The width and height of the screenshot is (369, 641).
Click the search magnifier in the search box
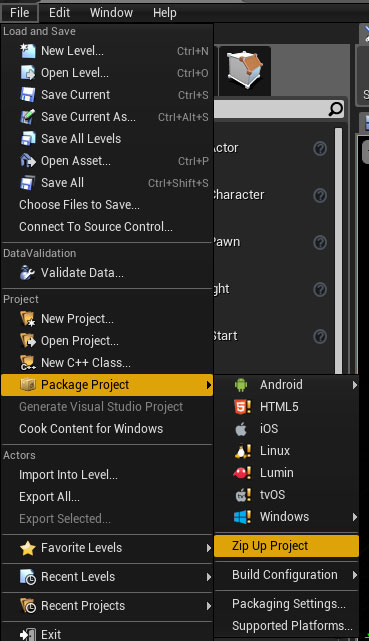tap(336, 109)
